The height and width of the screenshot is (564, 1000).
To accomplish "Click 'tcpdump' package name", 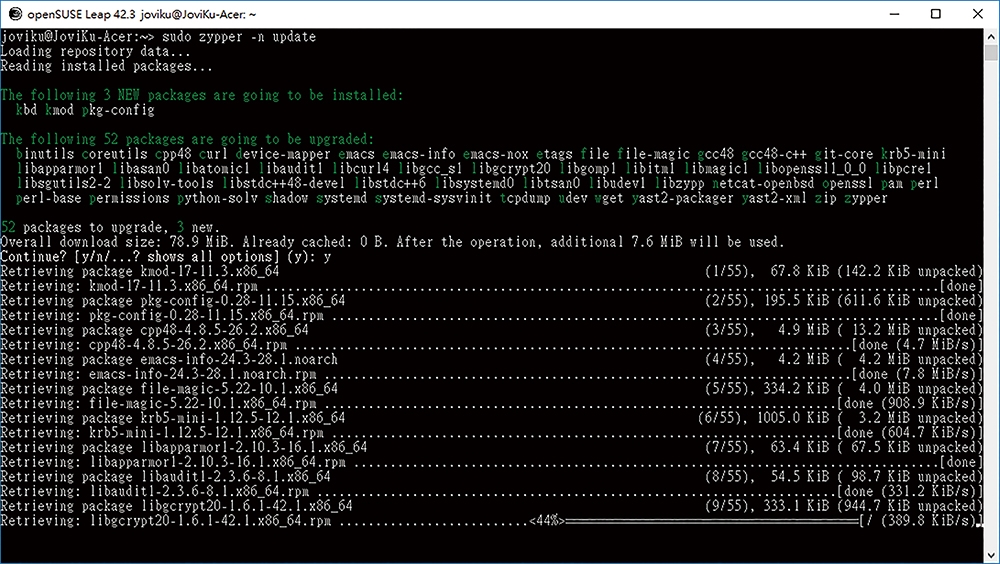I will click(x=525, y=198).
